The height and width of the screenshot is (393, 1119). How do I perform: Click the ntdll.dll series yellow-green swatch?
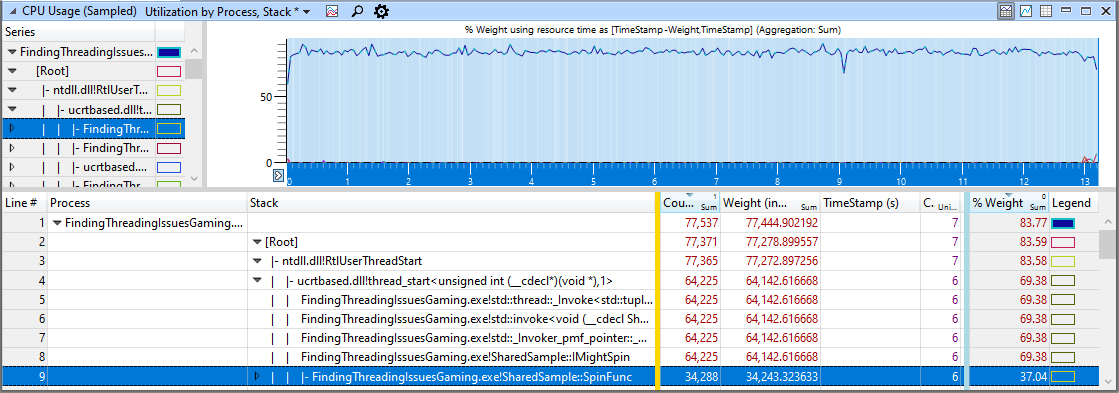(169, 91)
